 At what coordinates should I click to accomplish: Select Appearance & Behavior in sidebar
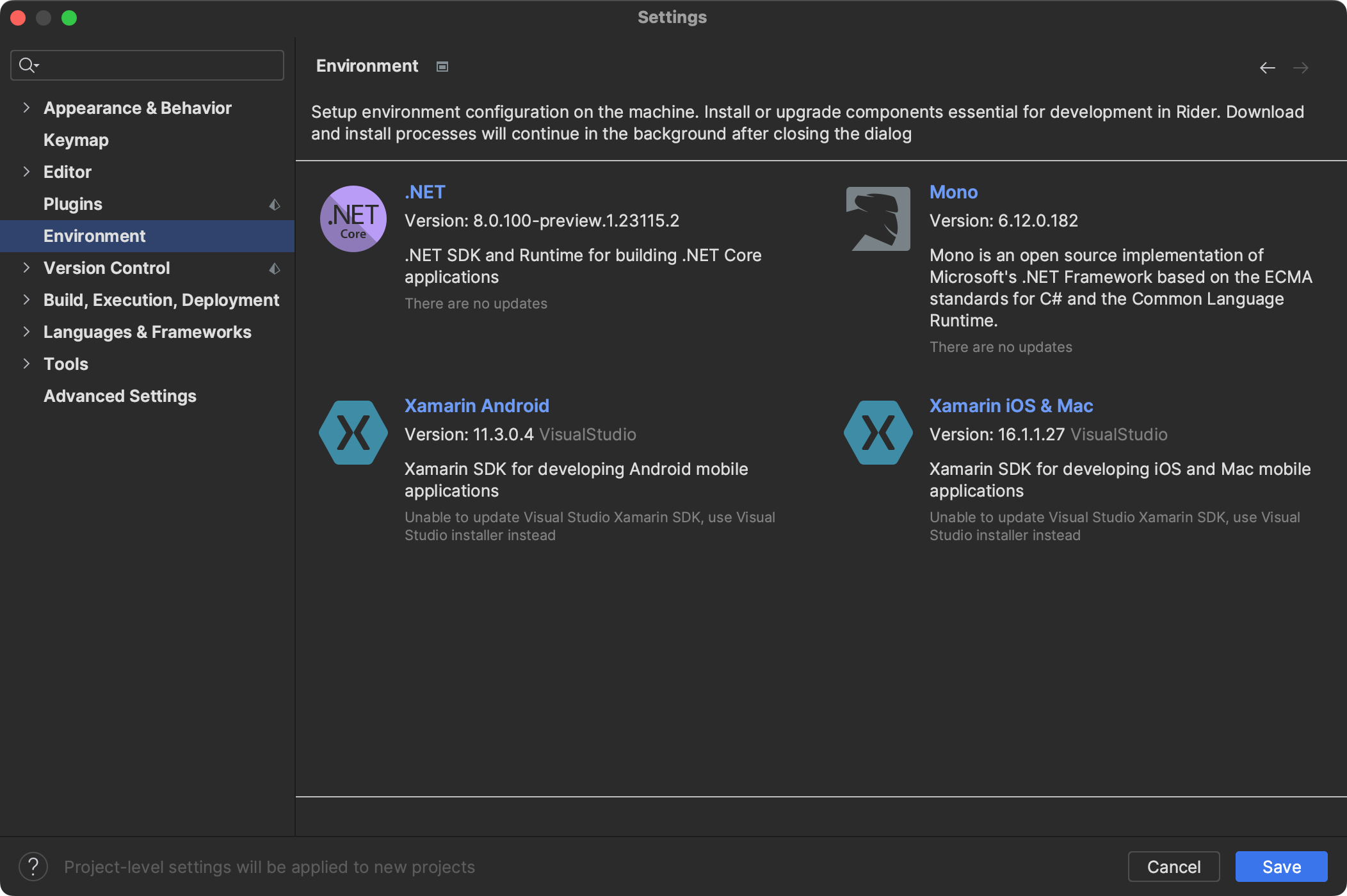138,108
